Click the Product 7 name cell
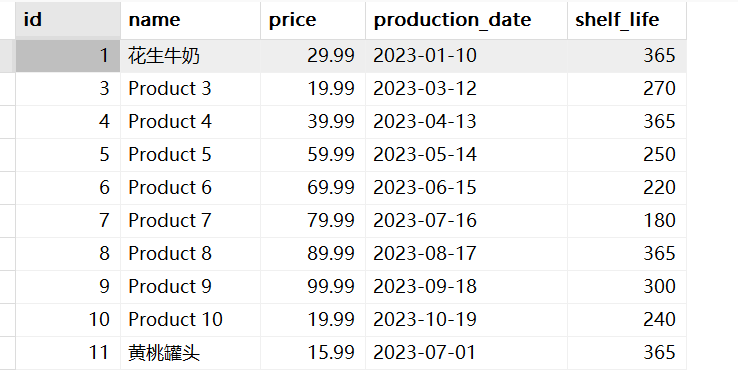Image resolution: width=738 pixels, height=391 pixels. pyautogui.click(x=190, y=221)
